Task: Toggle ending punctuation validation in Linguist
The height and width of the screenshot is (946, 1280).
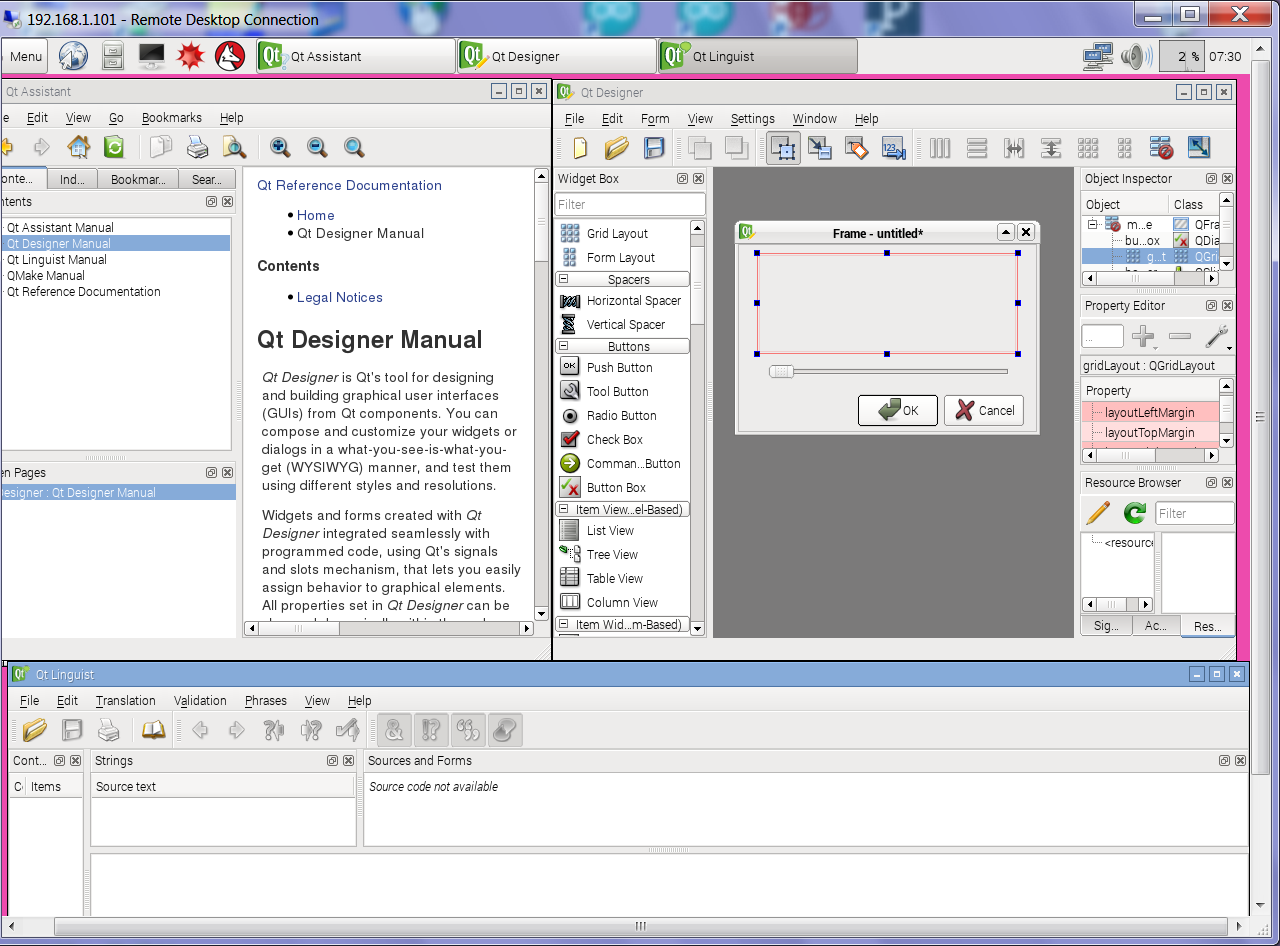Action: click(x=431, y=730)
